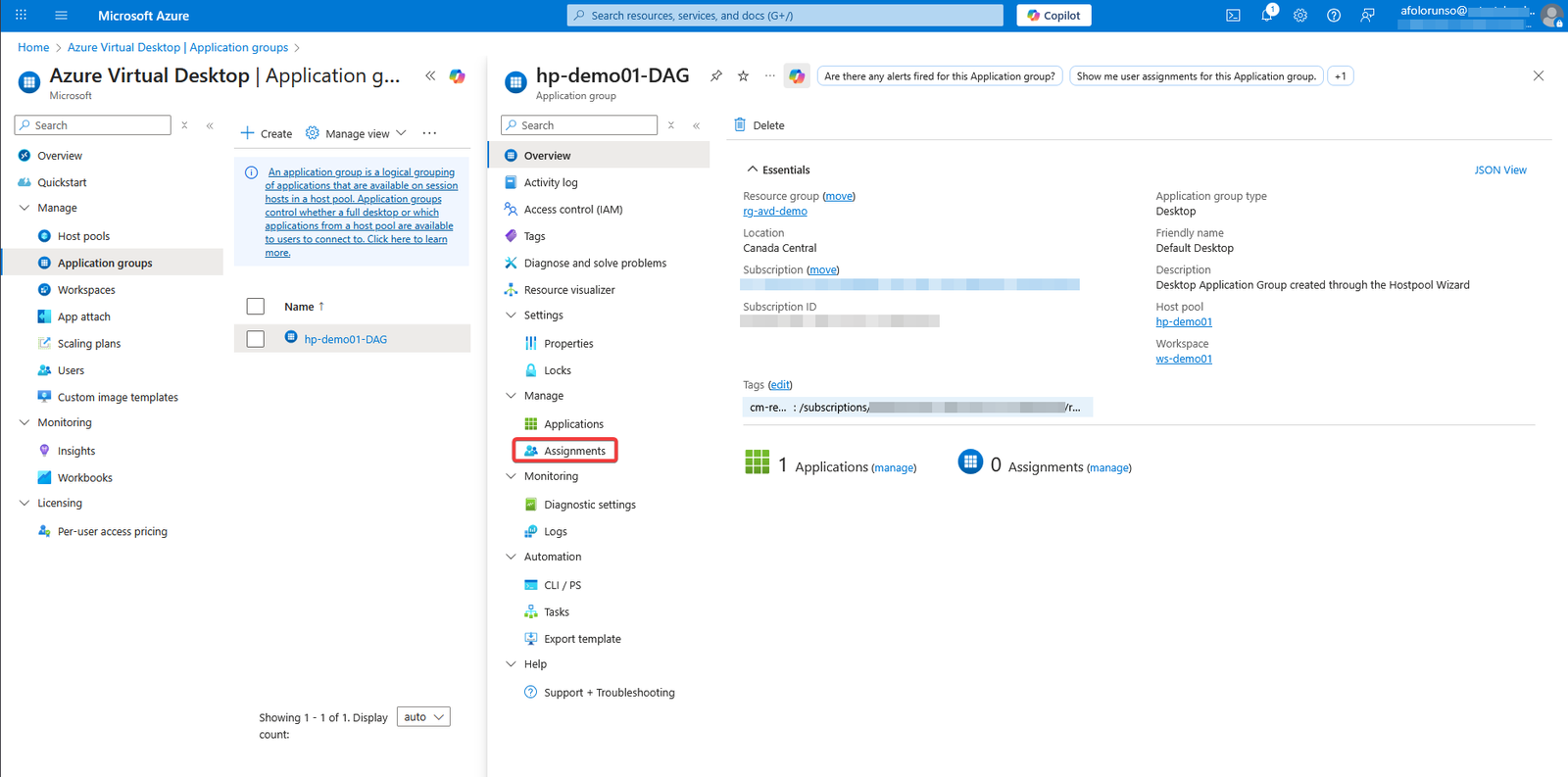Click the Delete trash can icon
The width and height of the screenshot is (1568, 777).
[x=740, y=125]
